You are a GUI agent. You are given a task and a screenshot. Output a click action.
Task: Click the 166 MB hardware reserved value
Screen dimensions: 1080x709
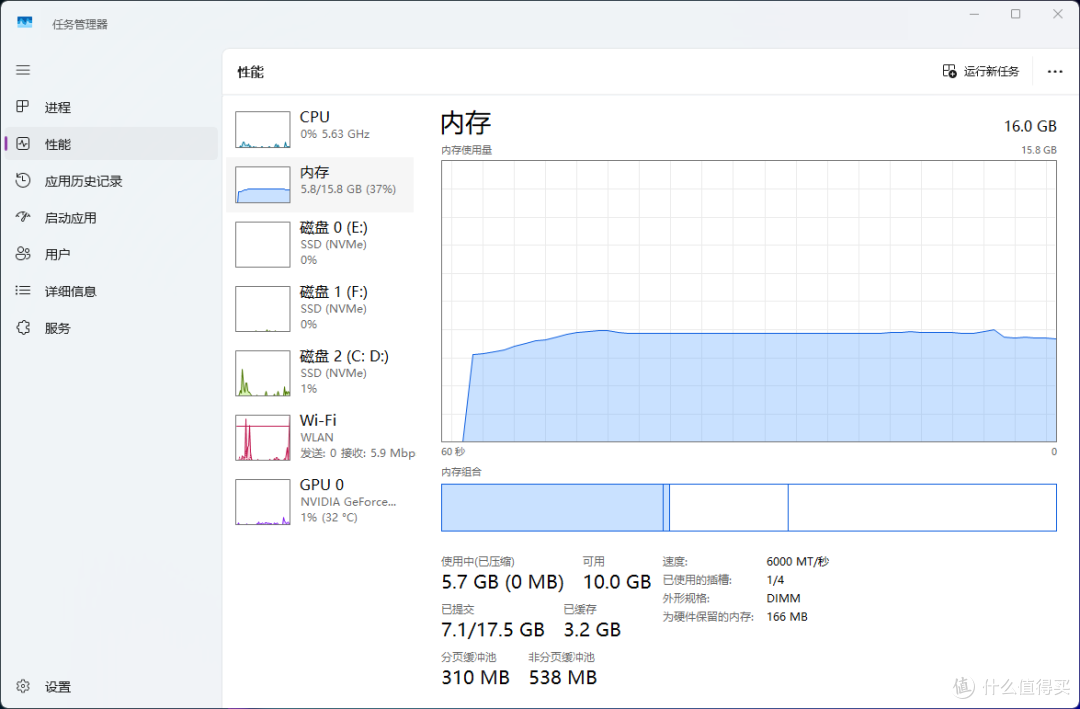[787, 617]
